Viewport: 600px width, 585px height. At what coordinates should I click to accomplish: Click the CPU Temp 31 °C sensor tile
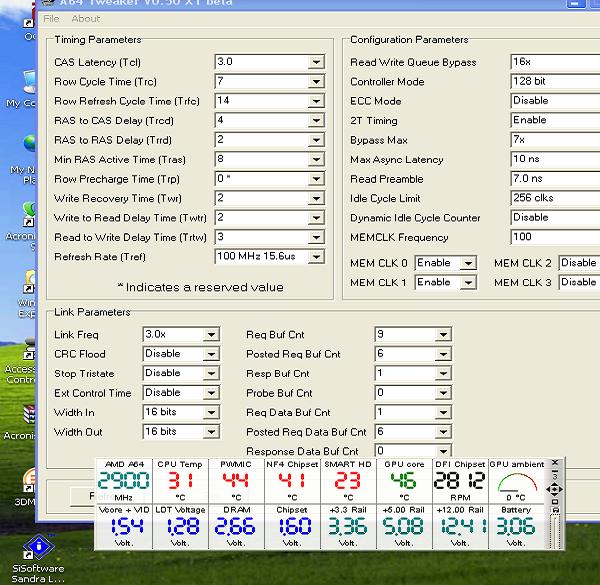coord(180,481)
